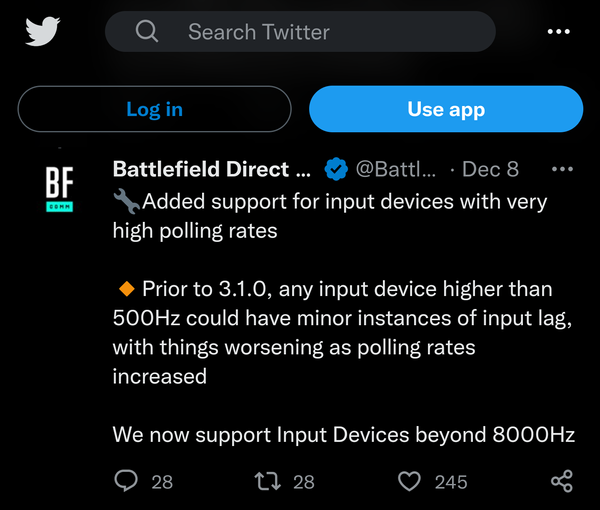
Task: Focus the Search Twitter field
Action: tap(300, 32)
